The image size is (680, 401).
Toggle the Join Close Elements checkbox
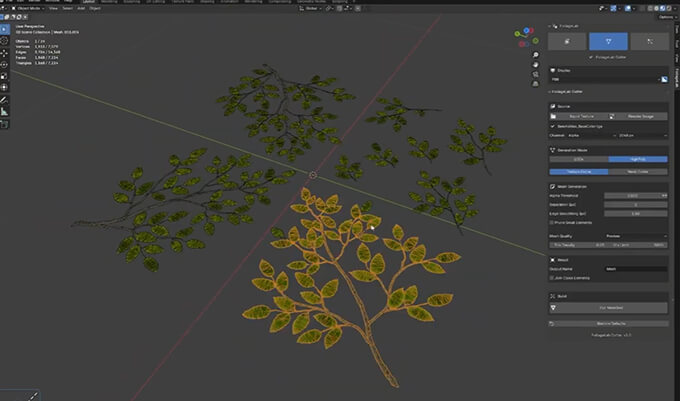pos(552,279)
